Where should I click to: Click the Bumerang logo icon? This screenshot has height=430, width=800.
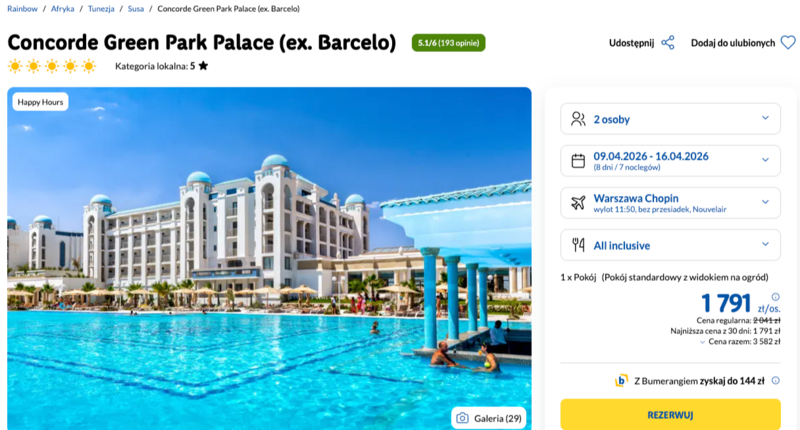[x=621, y=381]
